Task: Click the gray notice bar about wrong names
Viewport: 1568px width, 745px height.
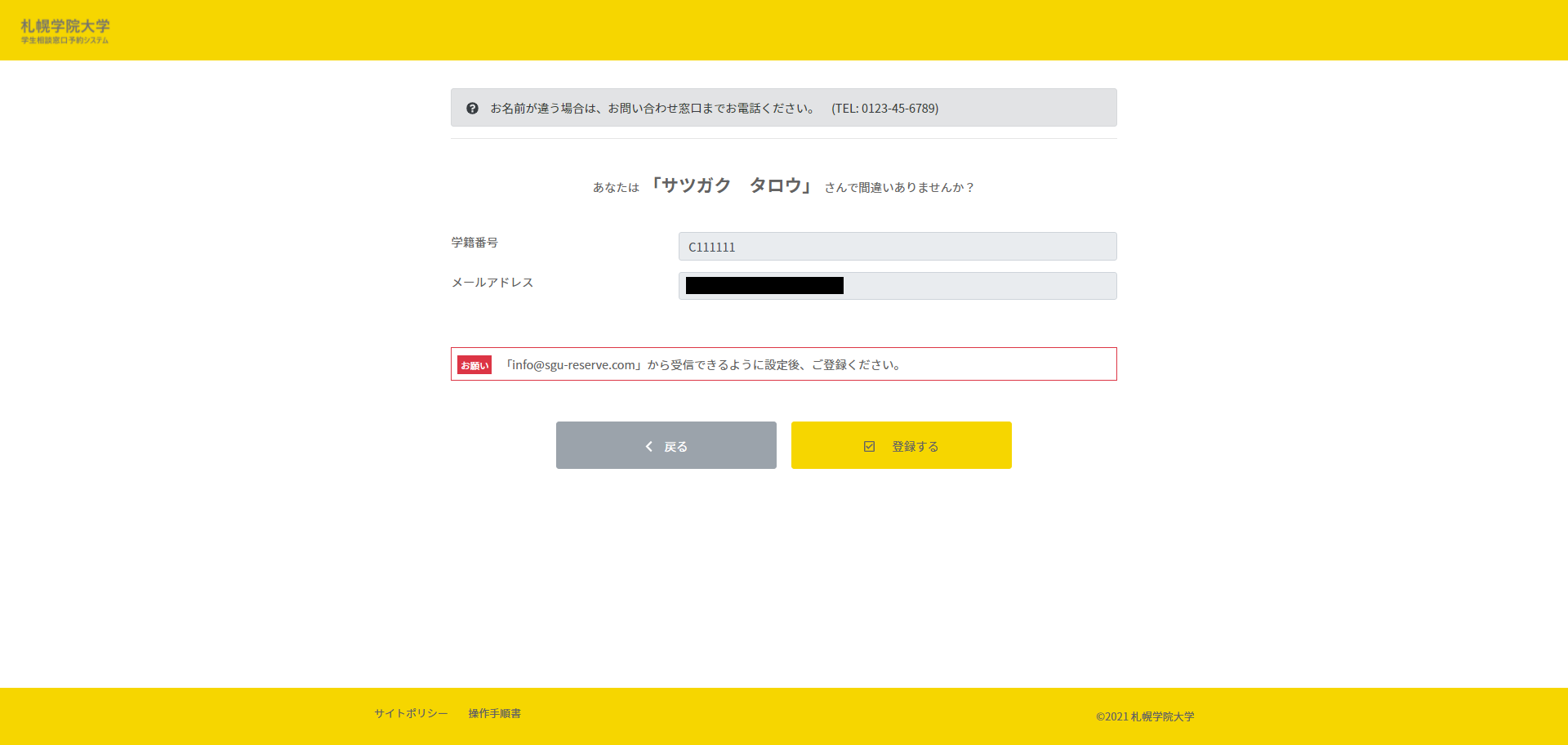Action: [x=783, y=107]
